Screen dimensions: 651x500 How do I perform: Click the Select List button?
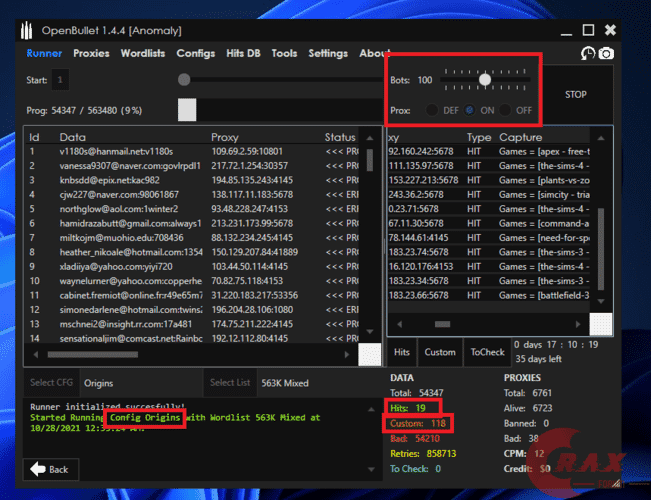pyautogui.click(x=230, y=382)
